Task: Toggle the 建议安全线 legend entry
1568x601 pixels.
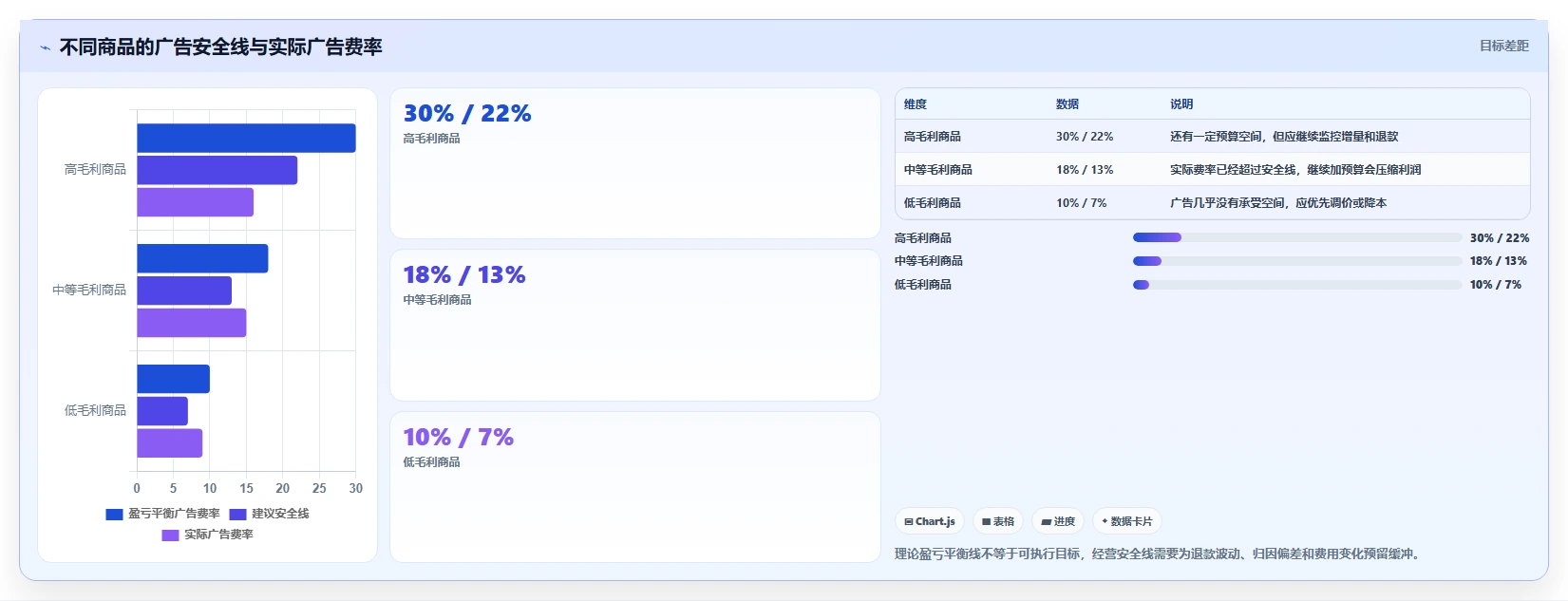Action: click(x=270, y=514)
